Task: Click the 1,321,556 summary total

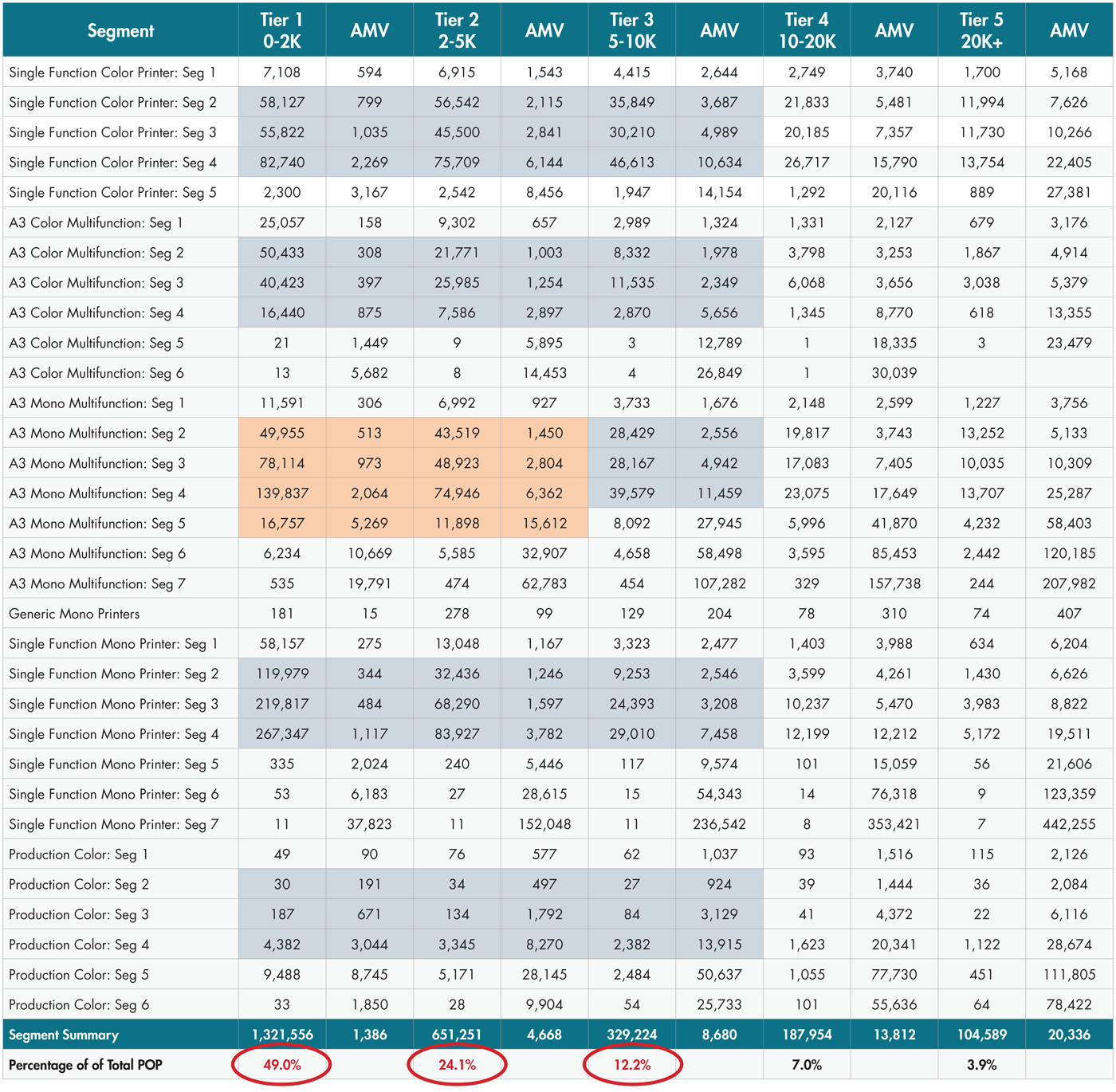Action: (x=282, y=1035)
